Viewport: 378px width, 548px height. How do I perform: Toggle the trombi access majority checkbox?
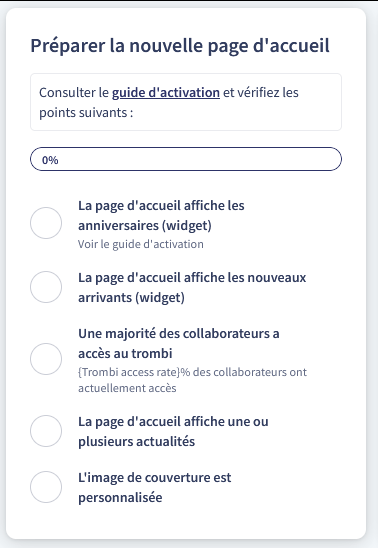pos(46,359)
